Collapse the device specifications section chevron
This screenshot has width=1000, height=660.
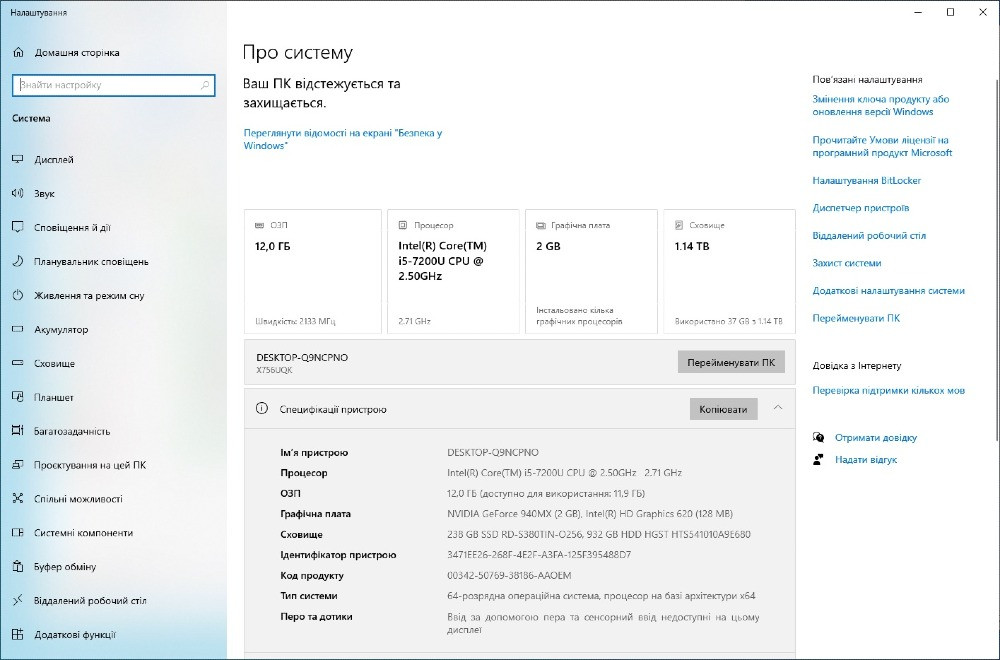tap(777, 408)
